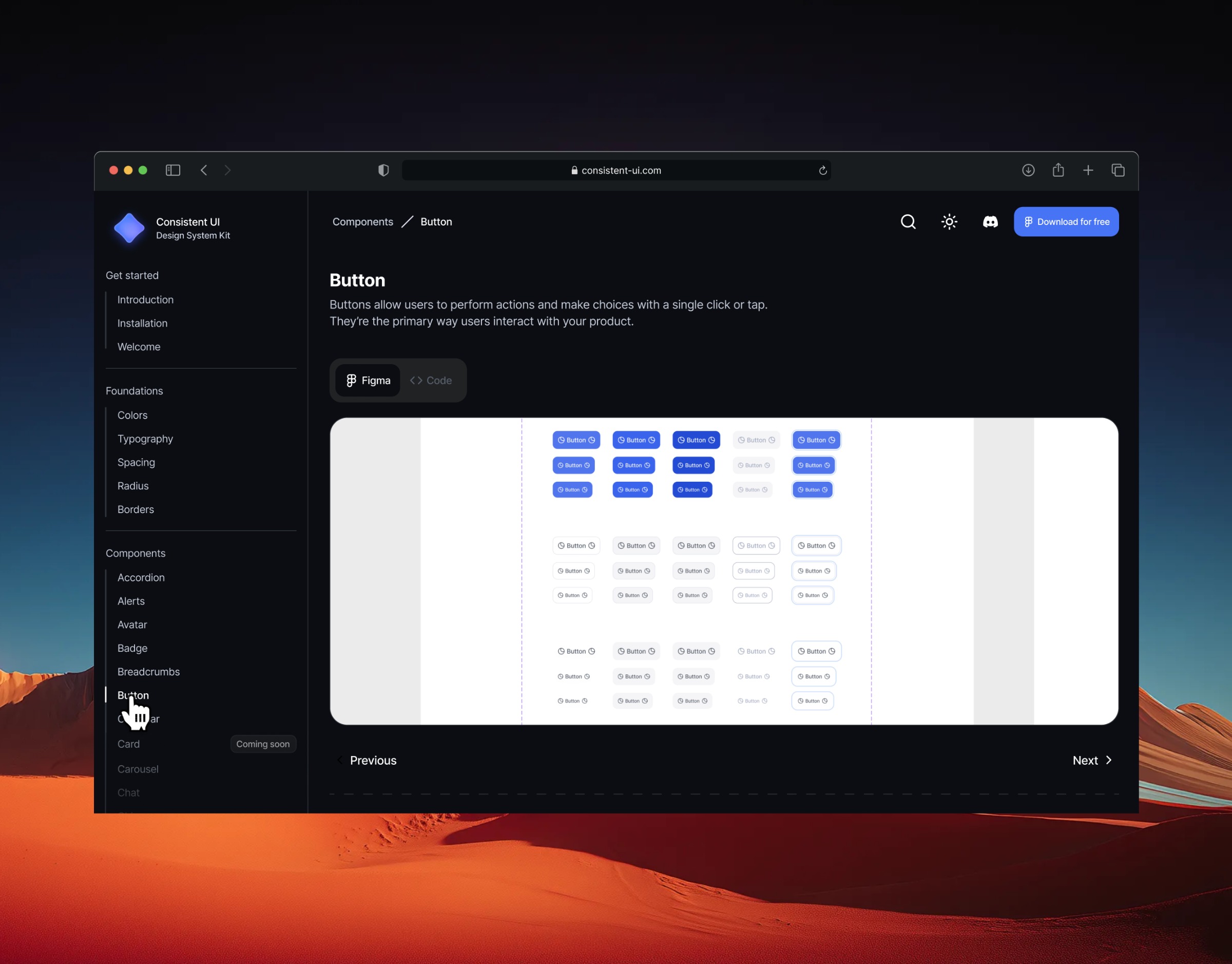
Task: Click Download for free button
Action: pos(1066,222)
